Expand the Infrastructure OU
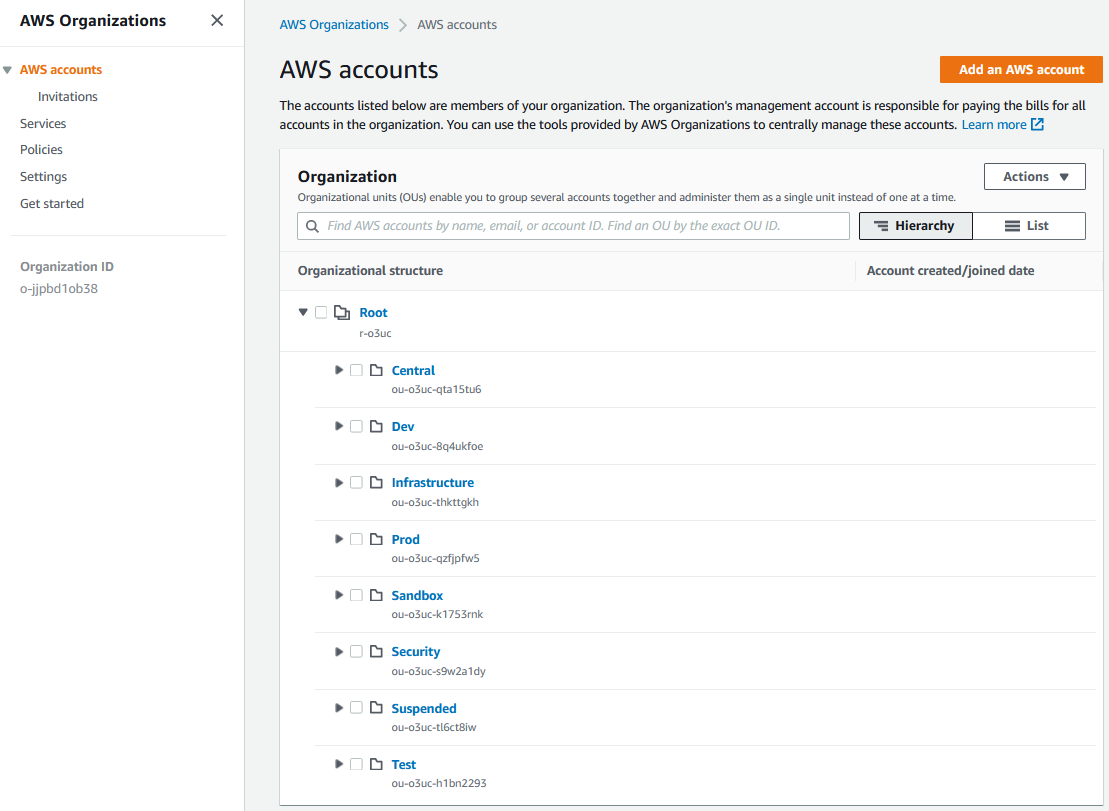The width and height of the screenshot is (1109, 811). tap(339, 483)
